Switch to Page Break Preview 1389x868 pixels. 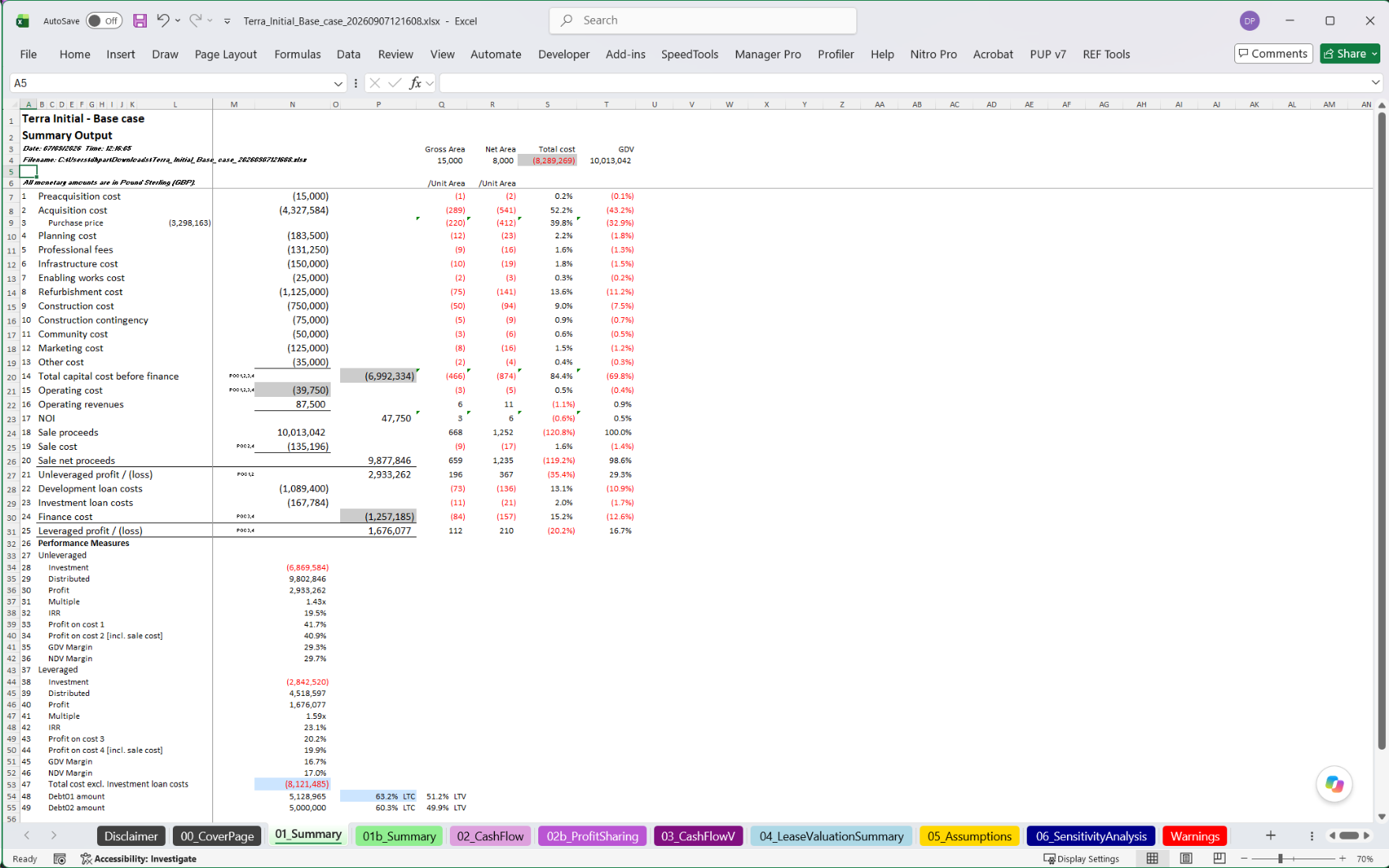(x=1219, y=859)
